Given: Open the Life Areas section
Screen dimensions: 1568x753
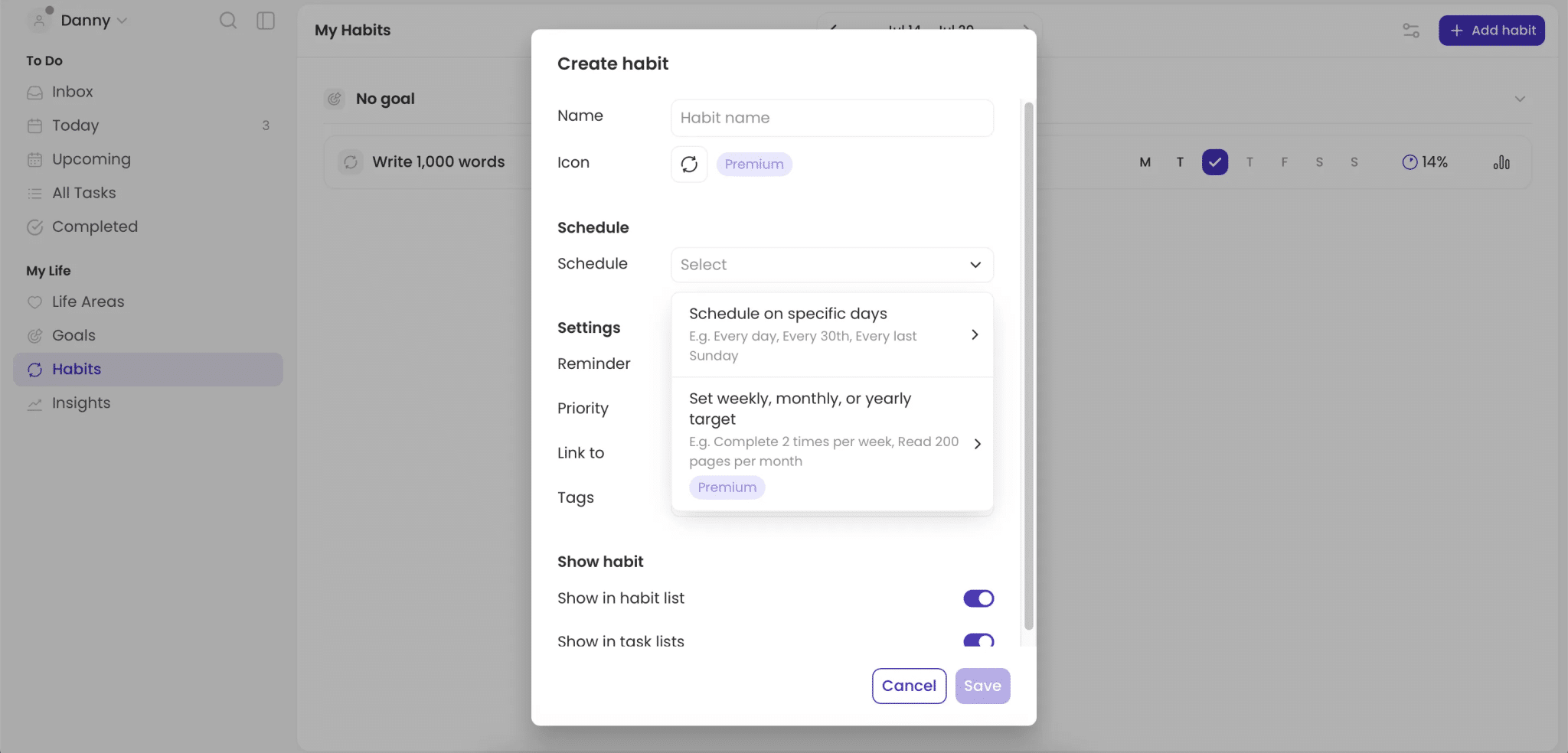Looking at the screenshot, I should (x=87, y=302).
